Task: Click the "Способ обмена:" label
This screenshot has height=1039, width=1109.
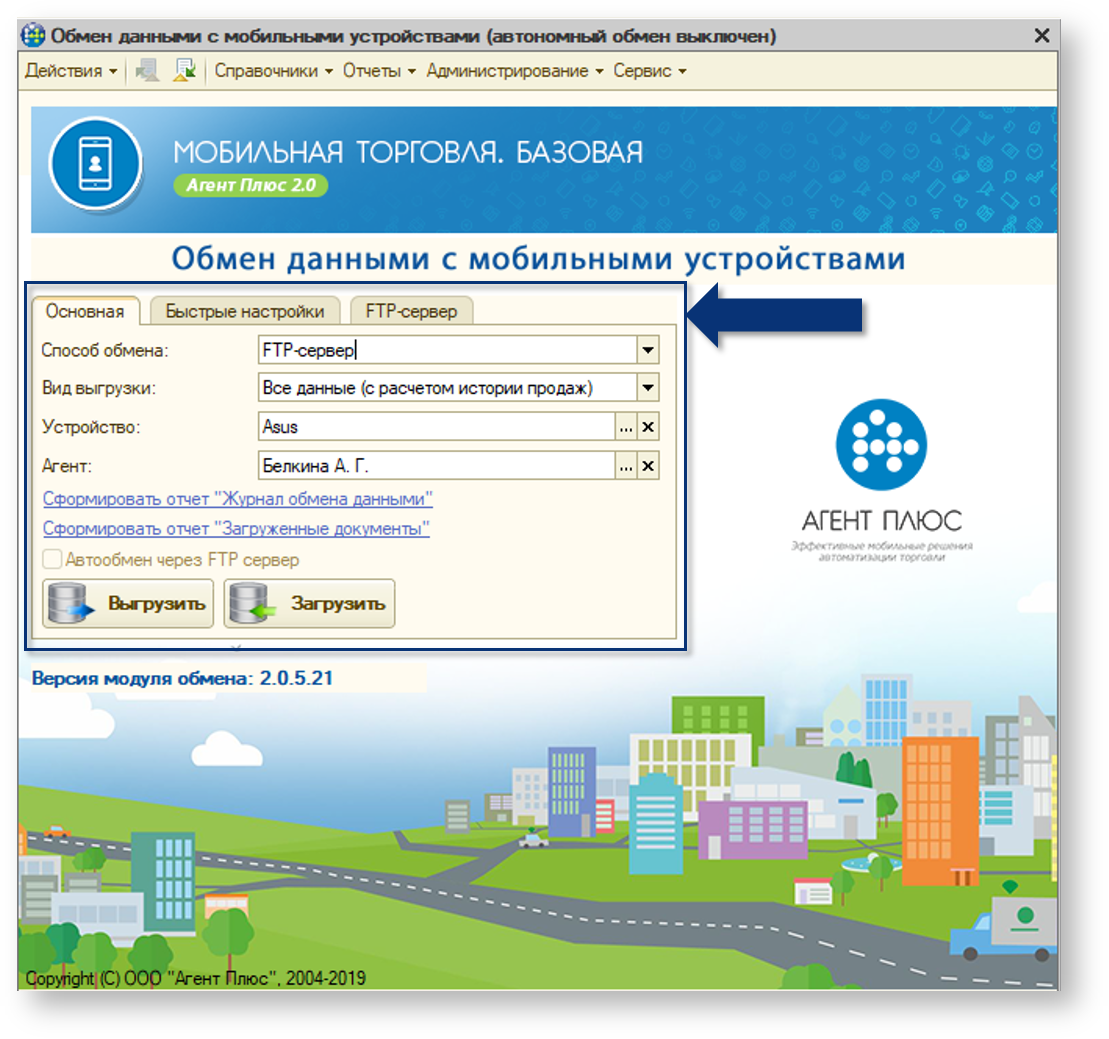Action: click(x=105, y=350)
